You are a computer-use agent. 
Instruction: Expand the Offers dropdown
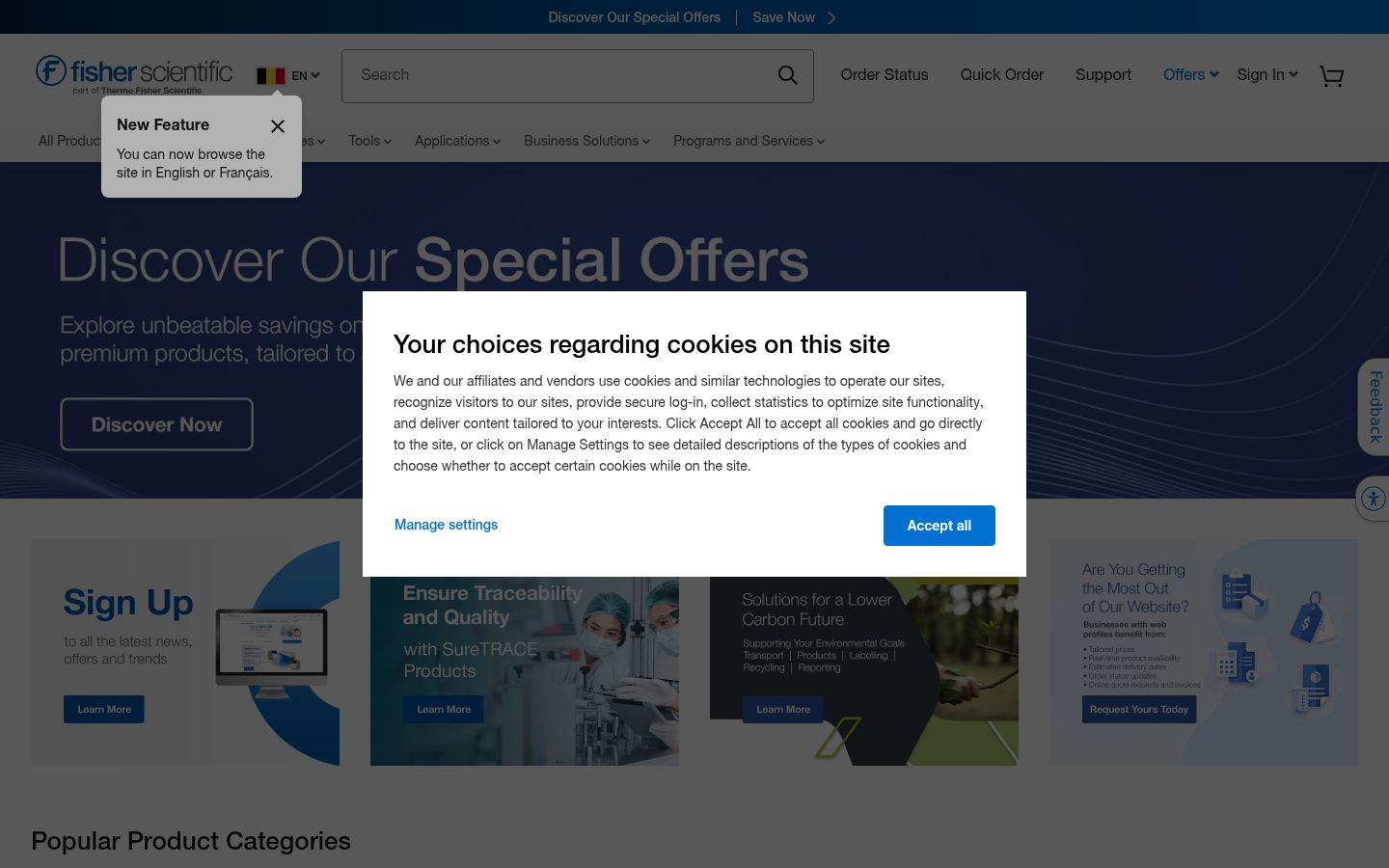tap(1191, 74)
